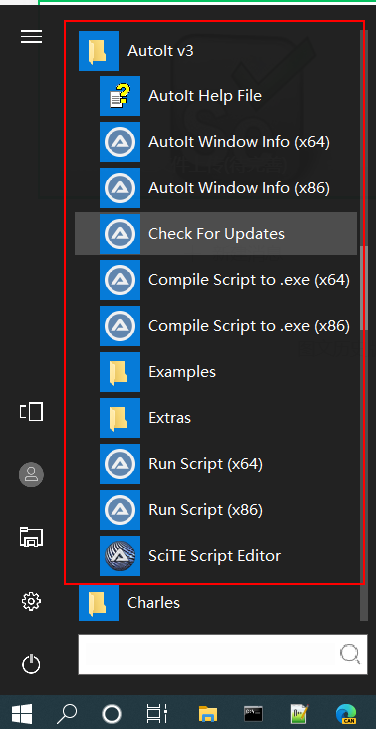Expand the Charles folder group

click(x=216, y=603)
